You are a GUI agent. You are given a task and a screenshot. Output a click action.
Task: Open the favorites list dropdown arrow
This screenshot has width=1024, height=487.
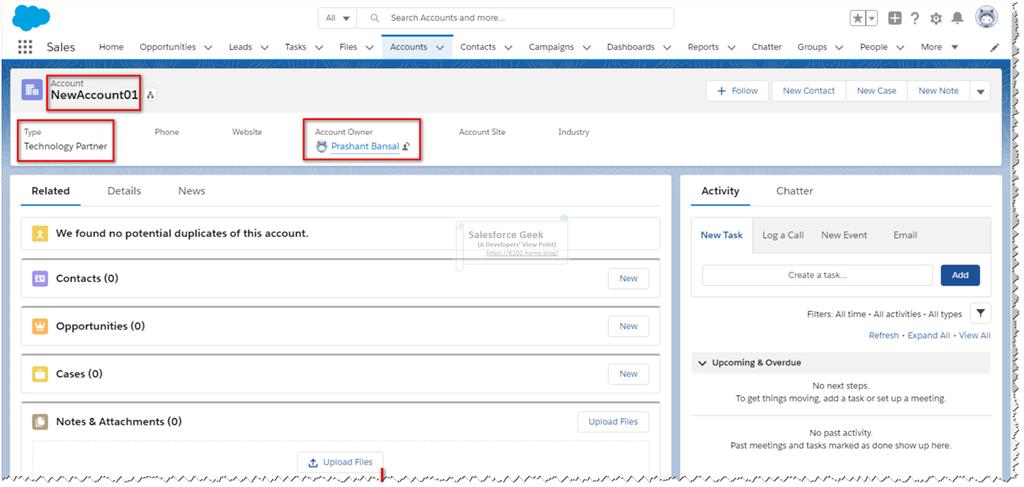(872, 18)
